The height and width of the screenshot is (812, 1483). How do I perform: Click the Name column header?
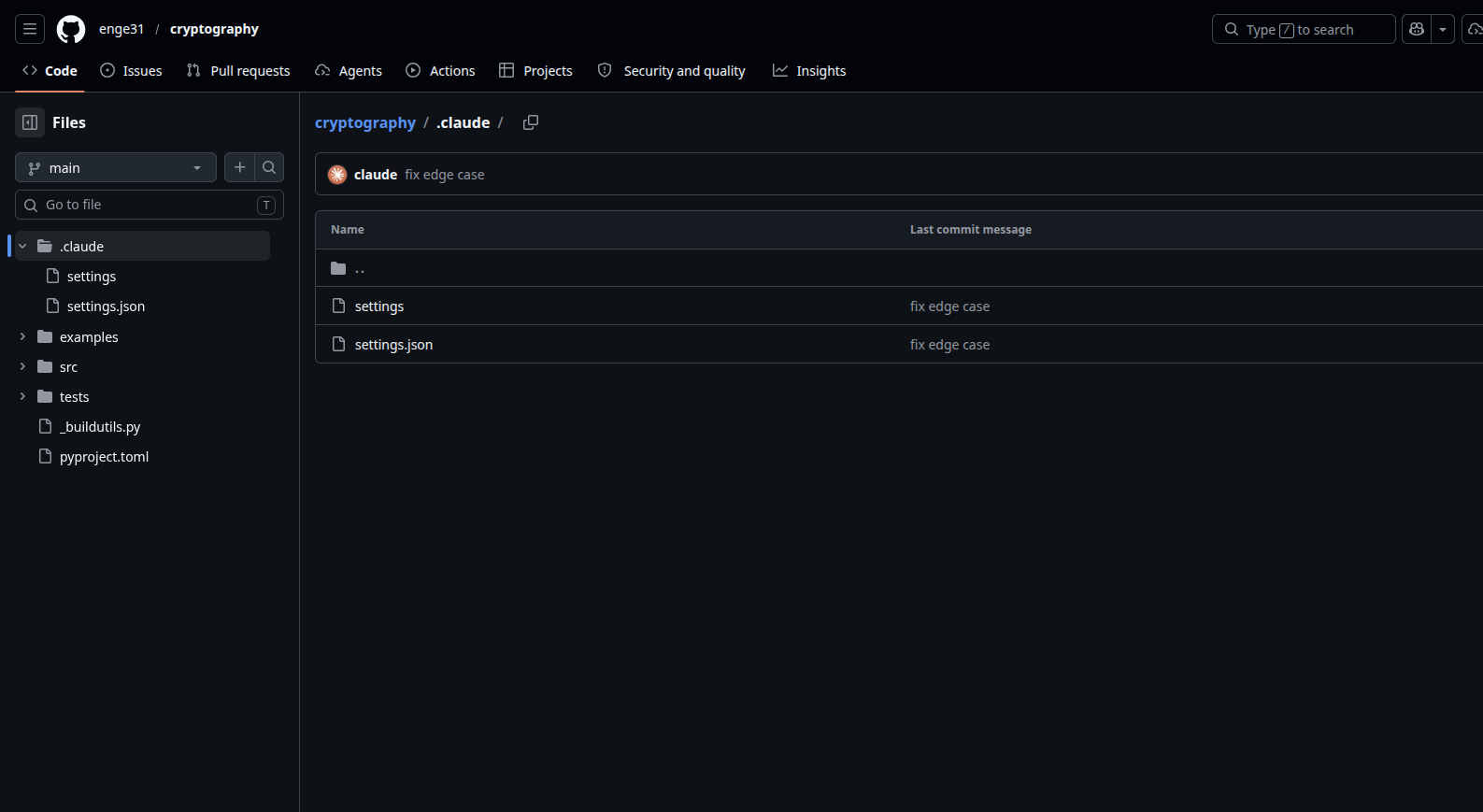point(348,230)
